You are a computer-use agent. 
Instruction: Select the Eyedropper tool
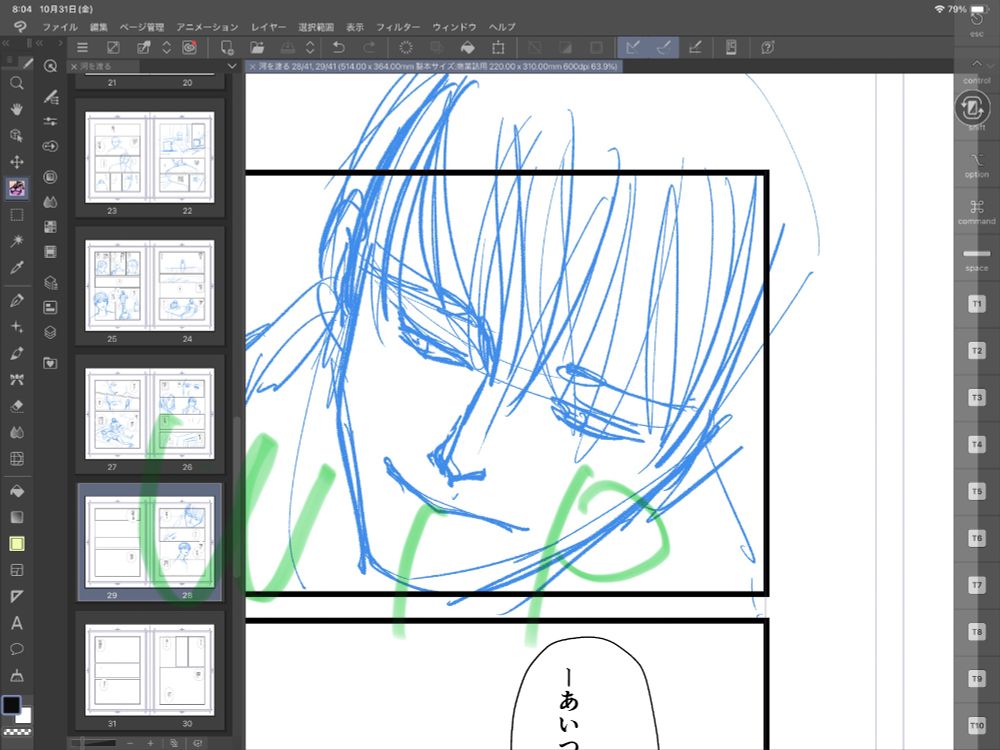pos(17,267)
